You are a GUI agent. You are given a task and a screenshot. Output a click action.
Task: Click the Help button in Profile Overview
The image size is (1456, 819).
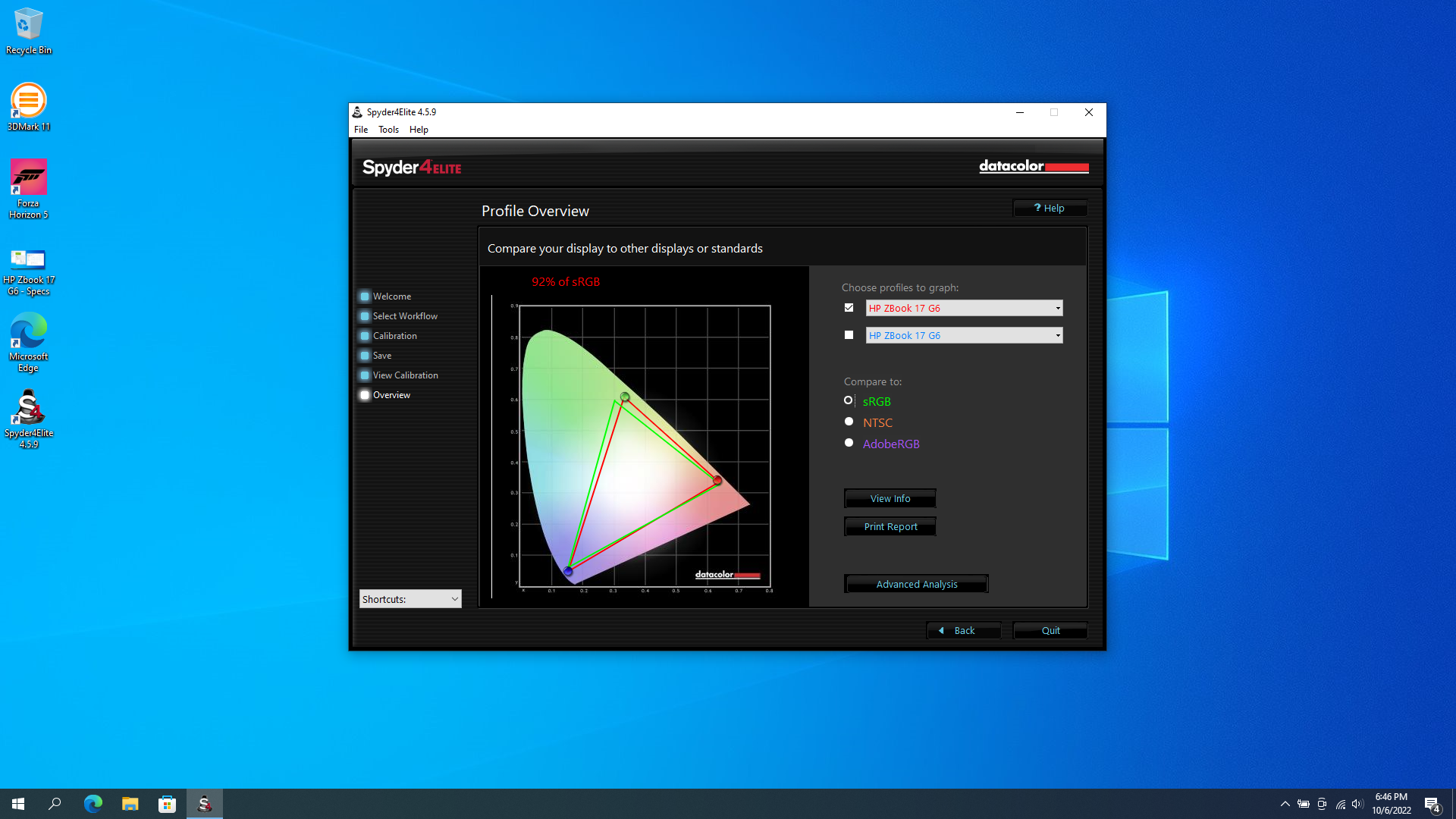pyautogui.click(x=1050, y=208)
